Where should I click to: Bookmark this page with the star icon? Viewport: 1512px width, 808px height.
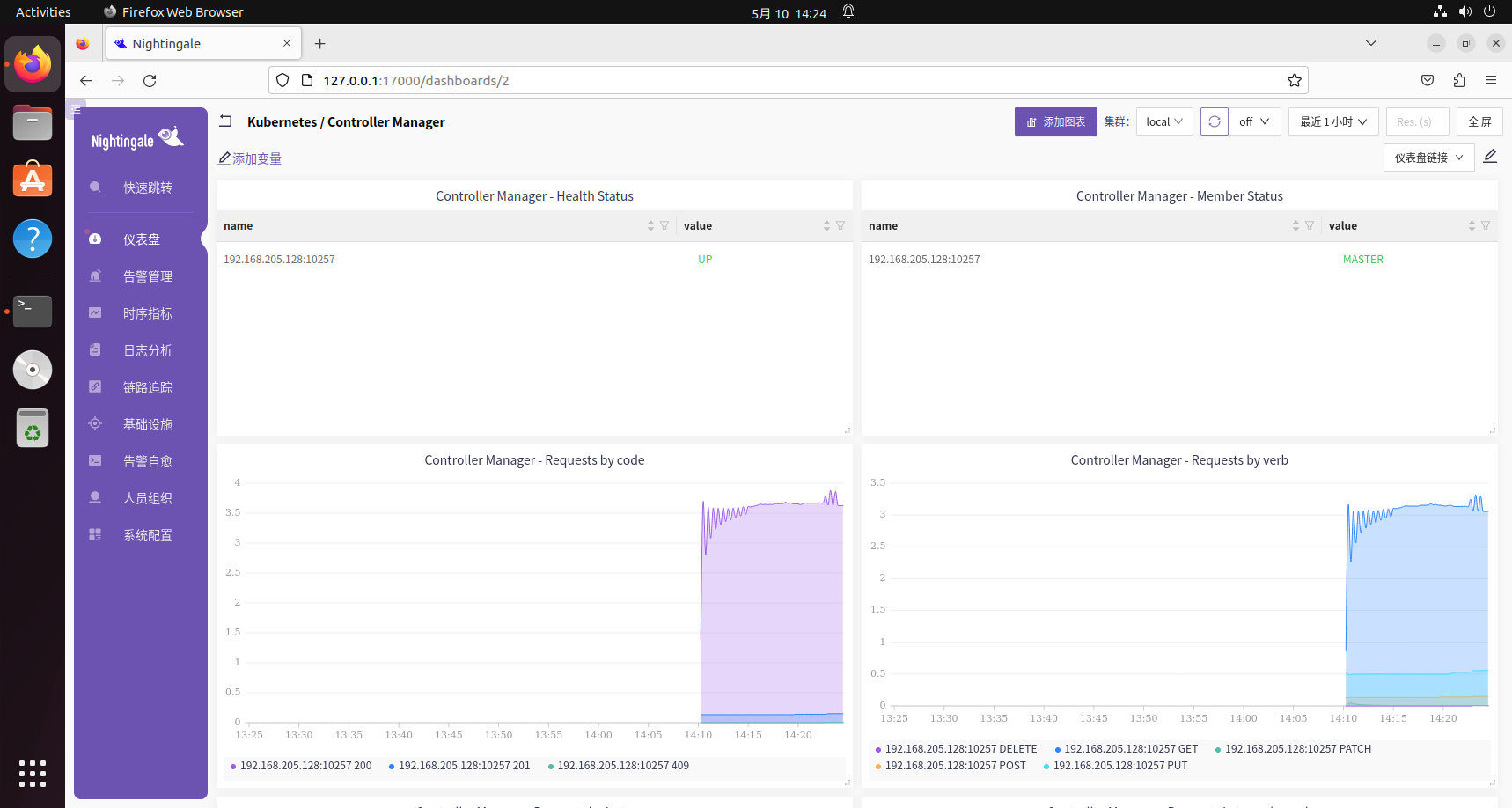[x=1294, y=80]
